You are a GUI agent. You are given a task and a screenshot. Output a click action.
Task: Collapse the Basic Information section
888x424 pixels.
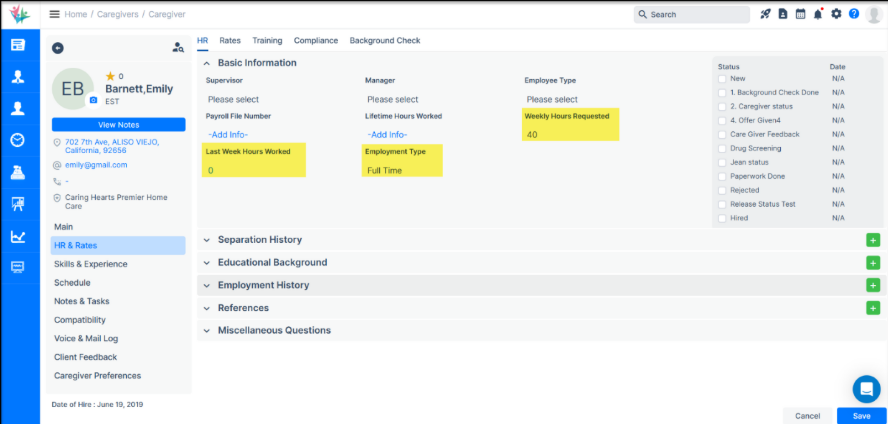[x=207, y=63]
